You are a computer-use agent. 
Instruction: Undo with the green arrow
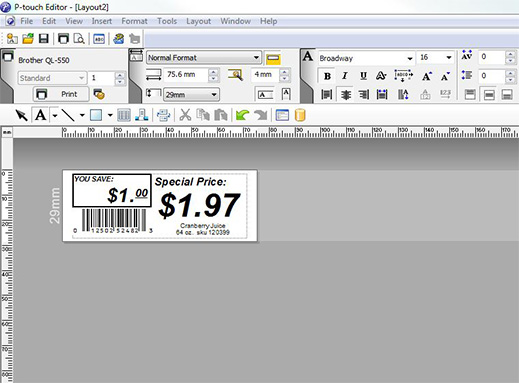242,115
